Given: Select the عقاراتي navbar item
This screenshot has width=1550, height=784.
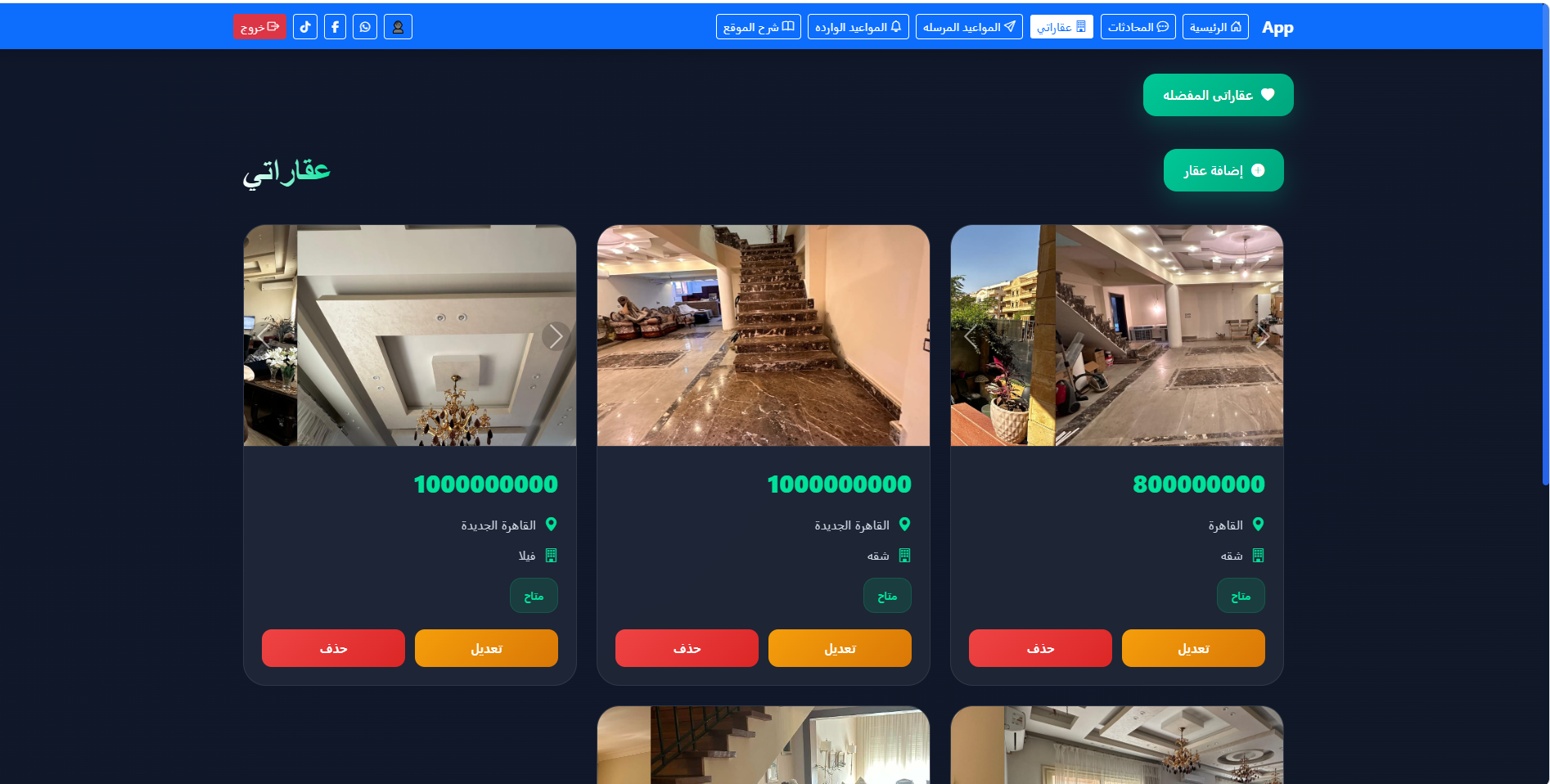Looking at the screenshot, I should click(1061, 27).
